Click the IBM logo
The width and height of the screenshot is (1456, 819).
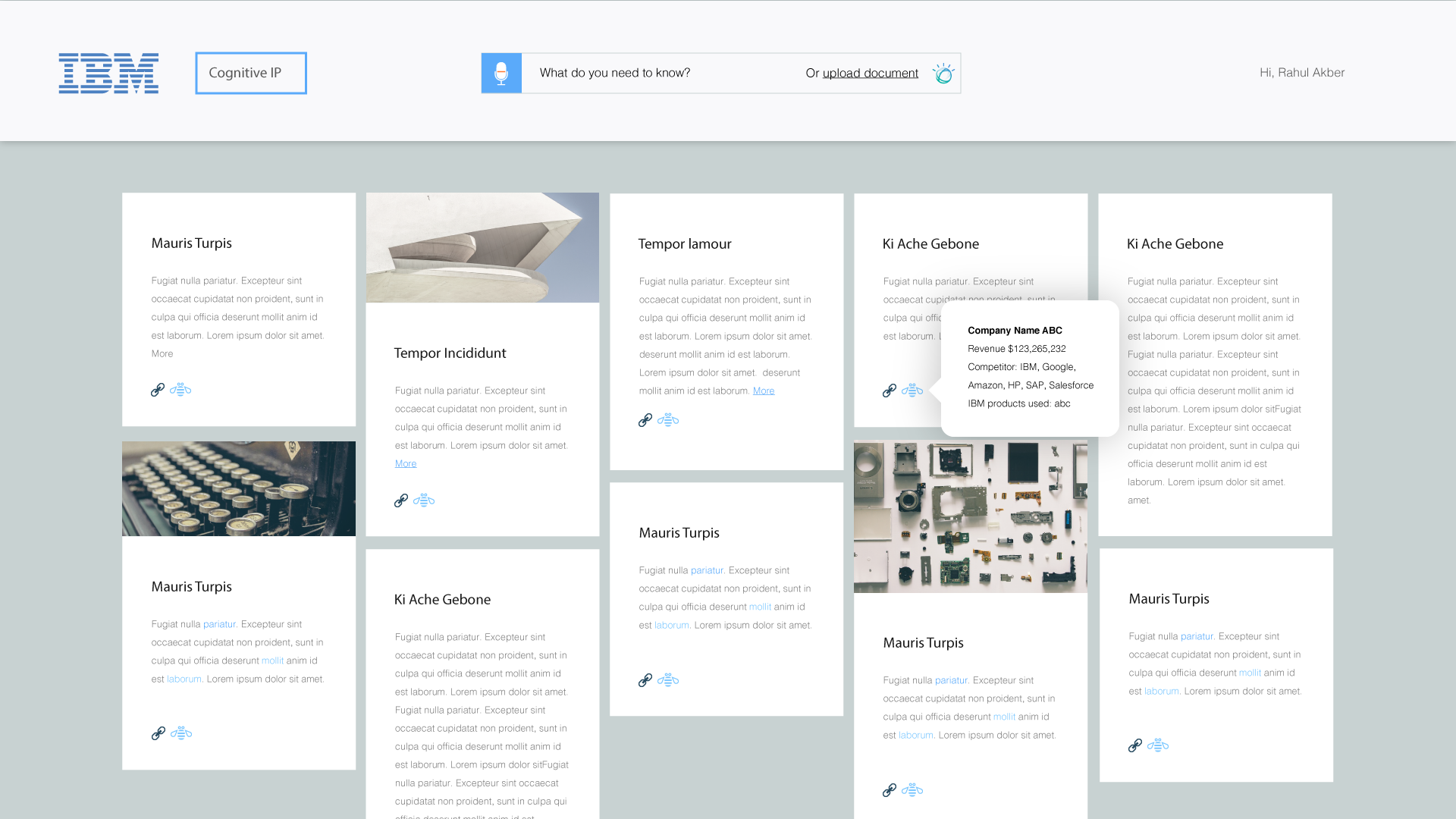point(108,73)
